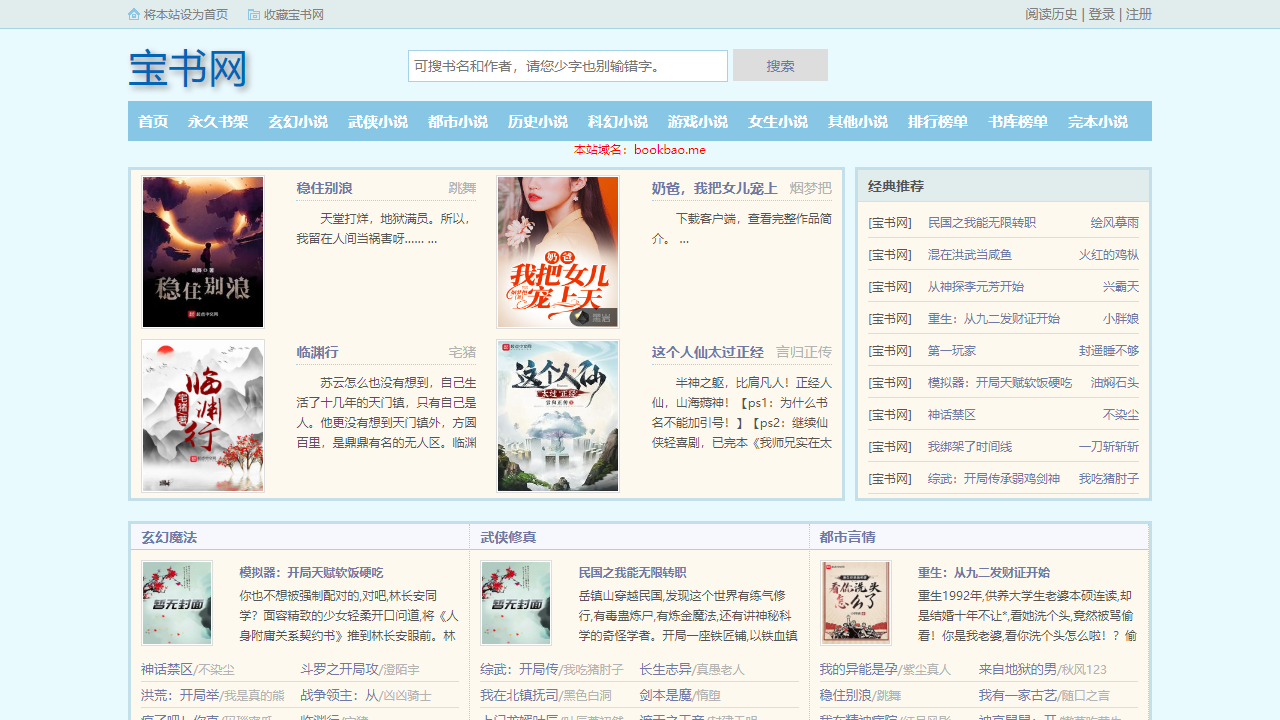The width and height of the screenshot is (1280, 720).
Task: Click 民国之我能无限转职 title under 武侠修真
Action: (x=632, y=572)
